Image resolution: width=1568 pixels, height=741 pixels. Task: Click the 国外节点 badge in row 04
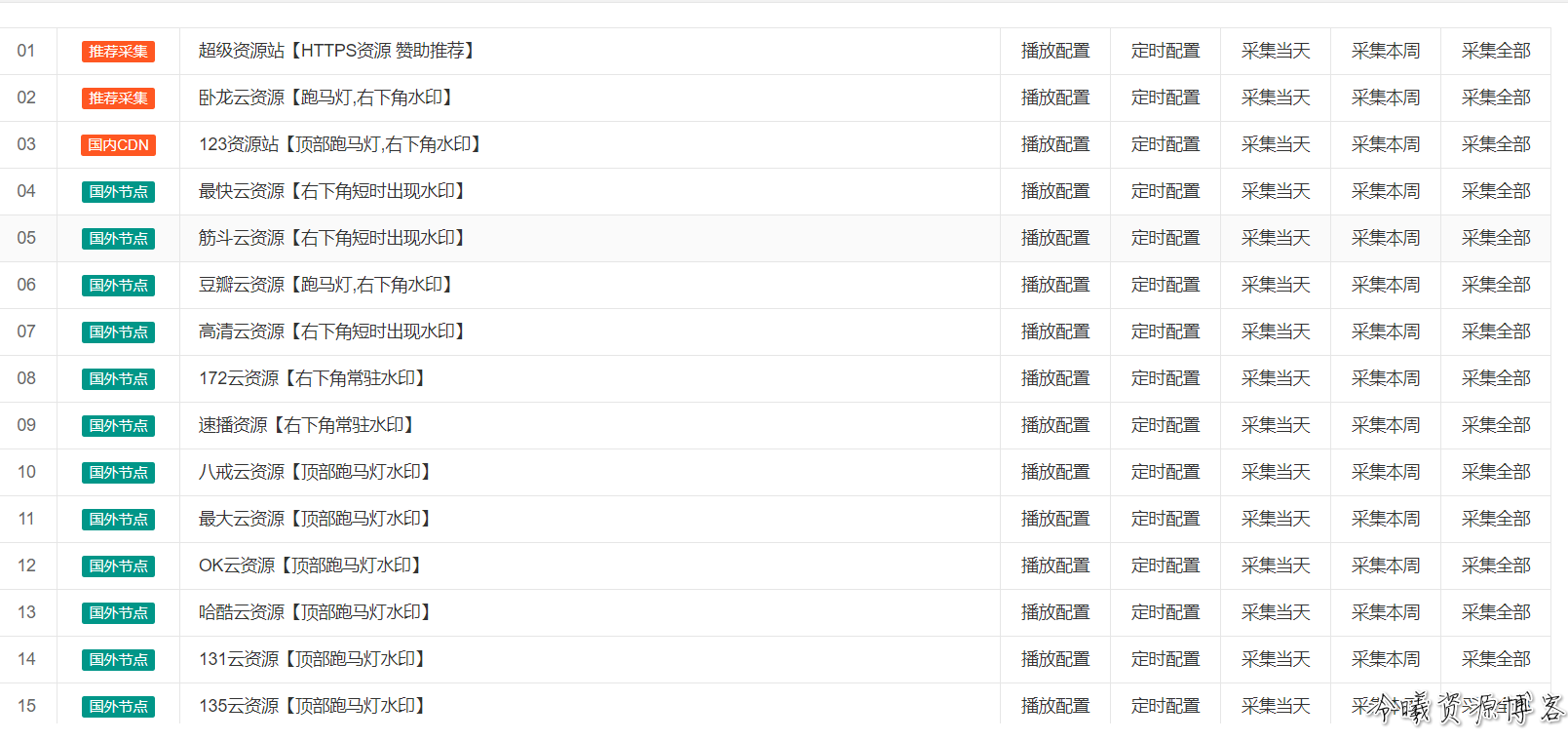click(x=118, y=192)
